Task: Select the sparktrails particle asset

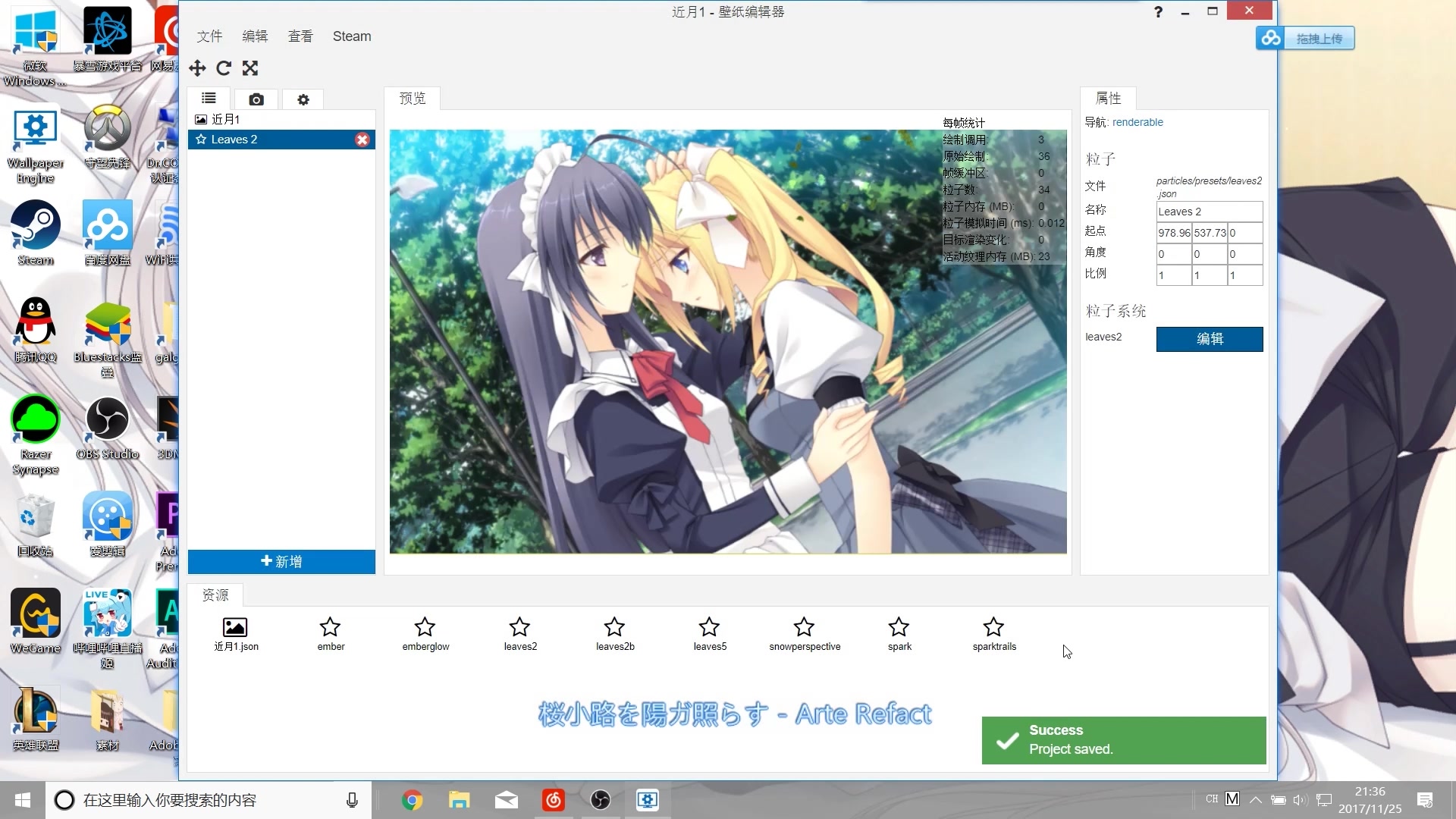Action: tap(994, 635)
